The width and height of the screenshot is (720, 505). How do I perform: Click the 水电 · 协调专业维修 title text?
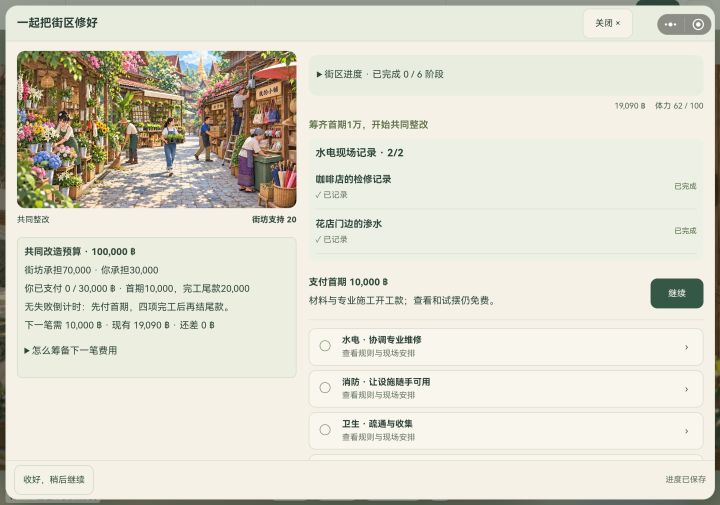(382, 340)
